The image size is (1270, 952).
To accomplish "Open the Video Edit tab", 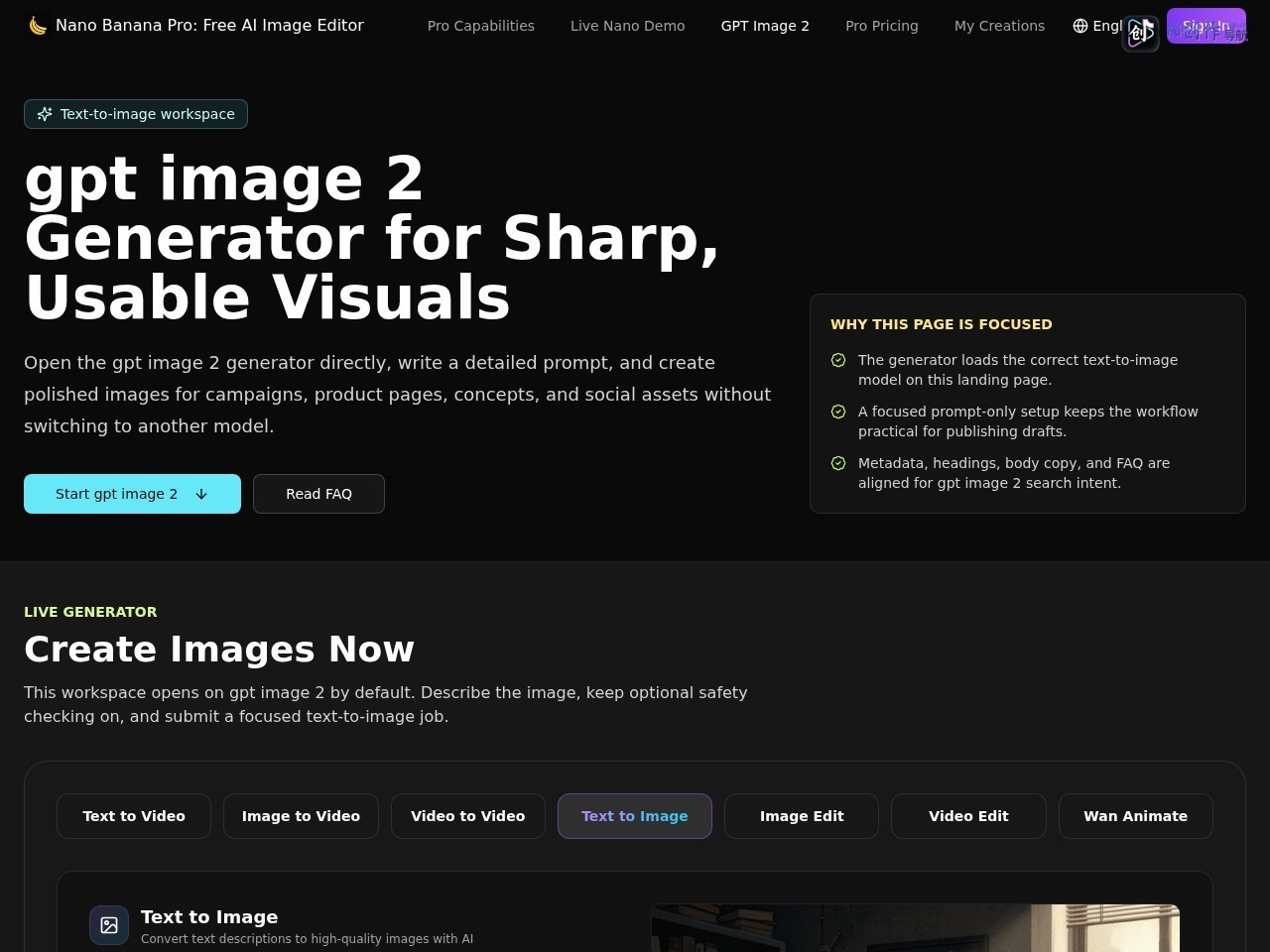I will tap(968, 816).
